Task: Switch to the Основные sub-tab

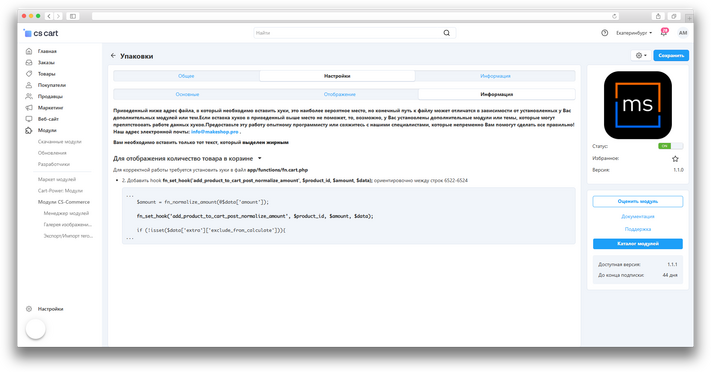Action: (x=187, y=94)
